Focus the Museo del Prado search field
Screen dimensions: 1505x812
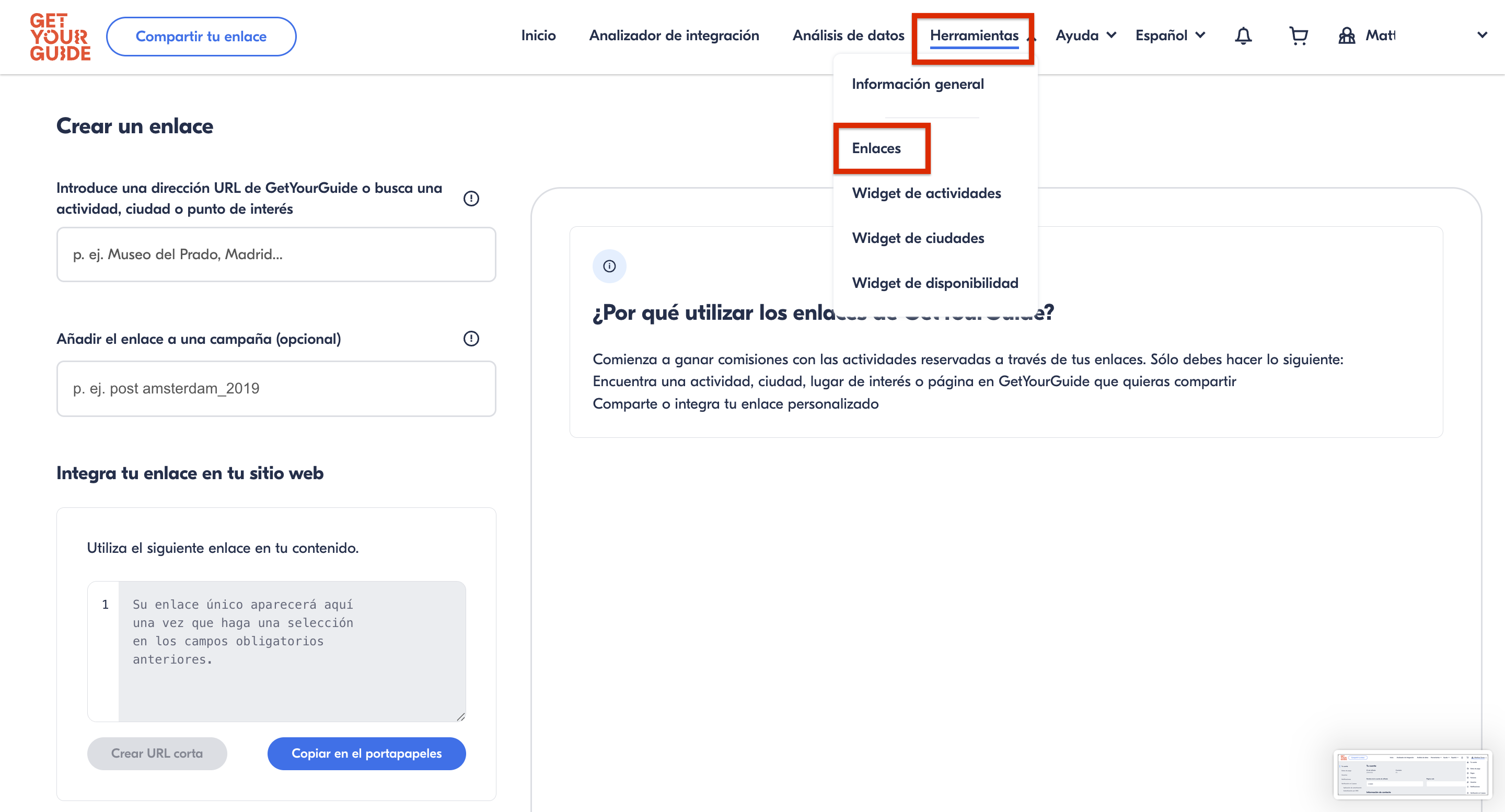coord(276,254)
